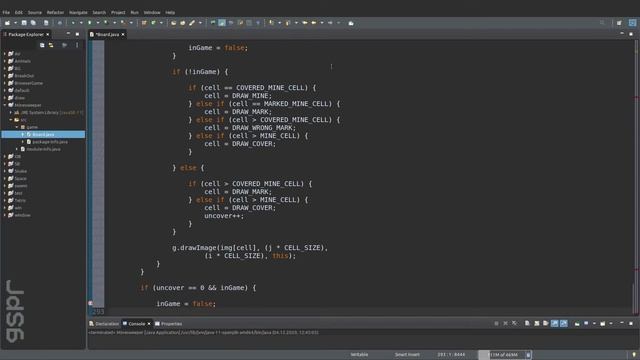Screen dimensions: 640x360
Task: Click the New file toolbar icon
Action: pos(7,23)
